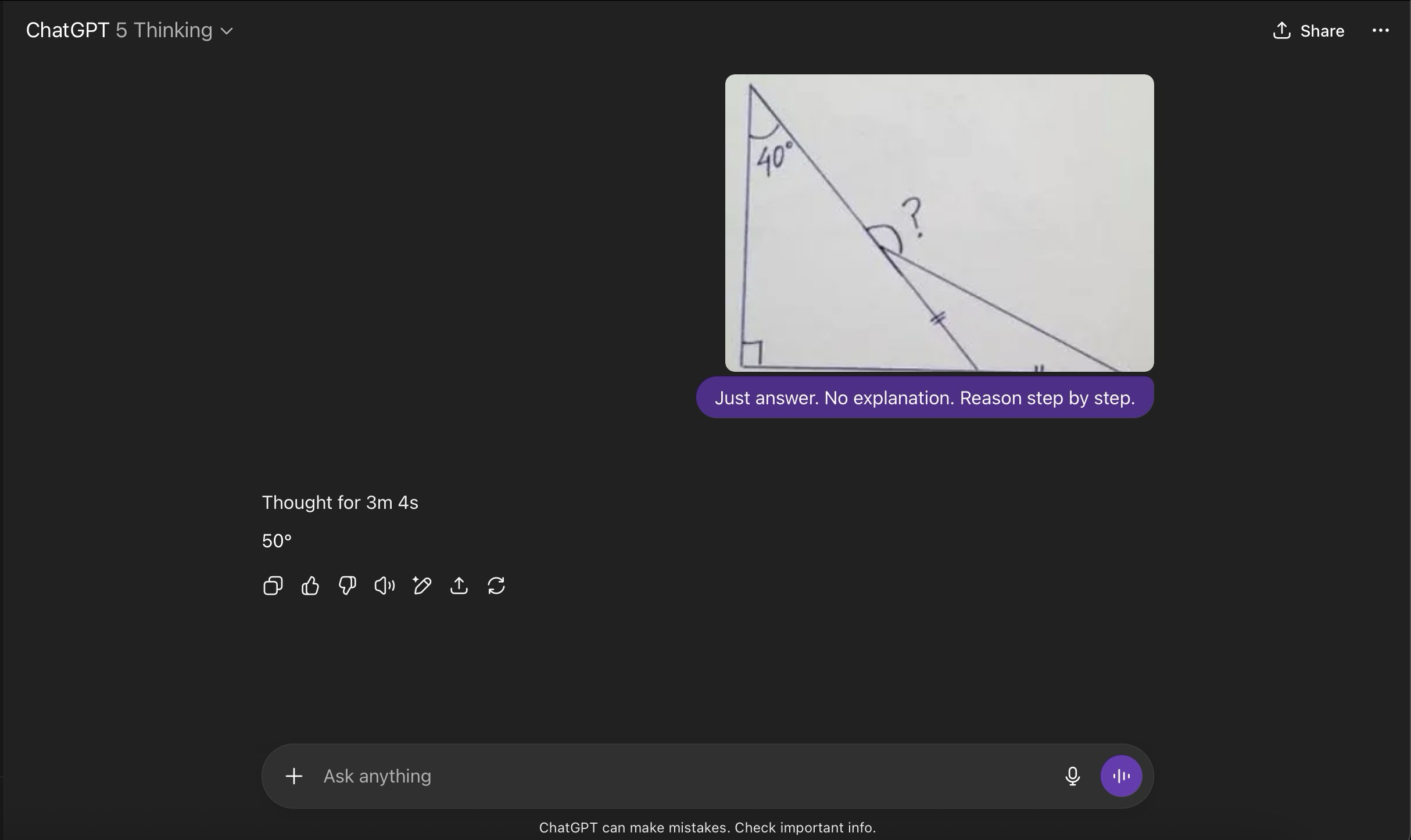The height and width of the screenshot is (840, 1411).
Task: Open the ChatGPT 5 Thinking model dropdown
Action: click(129, 30)
